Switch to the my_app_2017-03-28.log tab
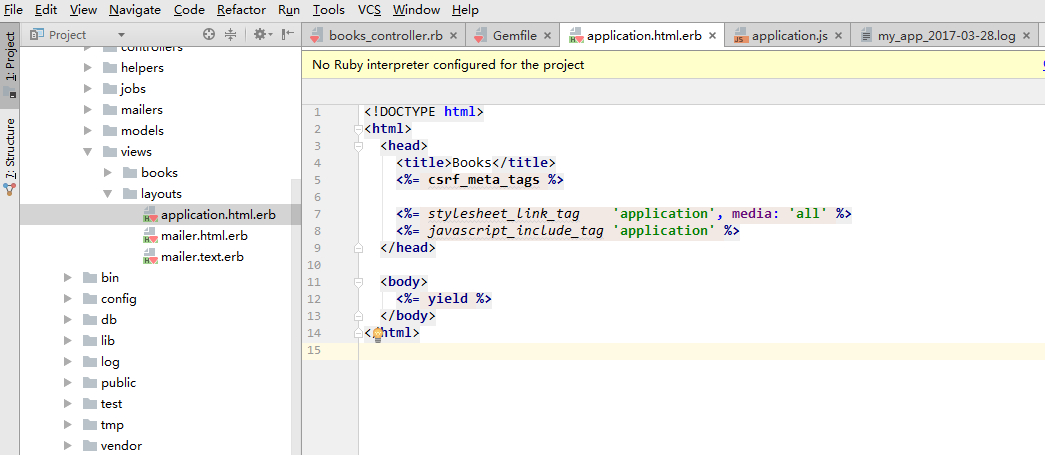This screenshot has width=1045, height=455. 946,36
